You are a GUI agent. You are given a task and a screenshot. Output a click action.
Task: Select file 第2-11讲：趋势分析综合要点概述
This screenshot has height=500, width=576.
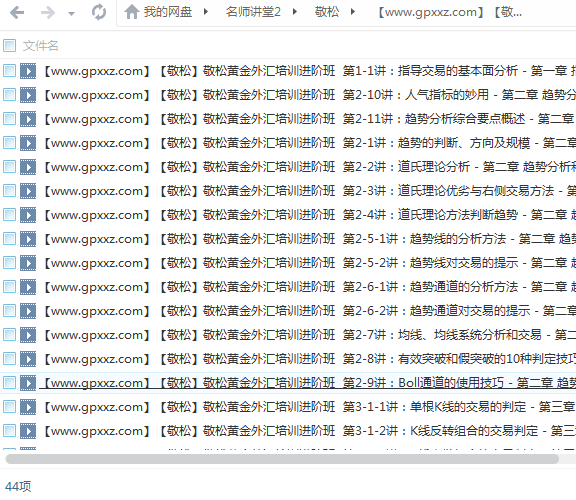coord(309,119)
